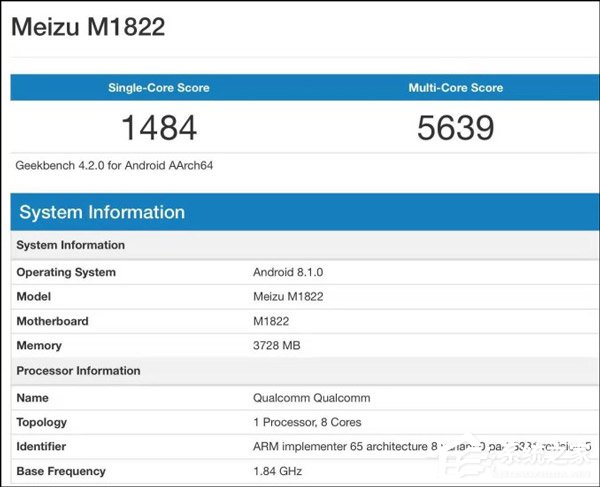Screen dimensions: 600x487
Task: Select the Motherboard value M1822
Action: (271, 321)
